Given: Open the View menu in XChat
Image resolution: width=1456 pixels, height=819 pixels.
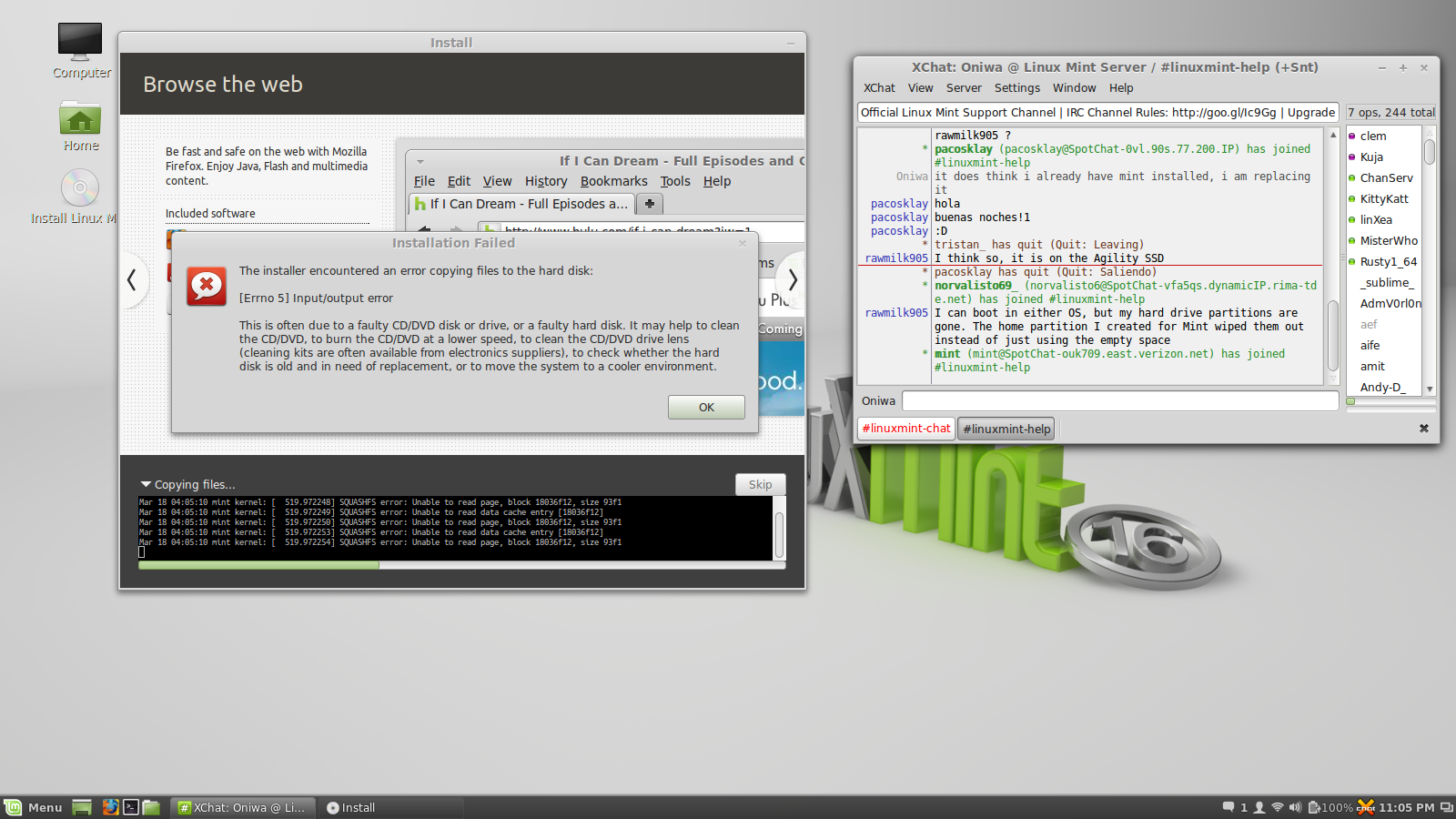Looking at the screenshot, I should (920, 88).
